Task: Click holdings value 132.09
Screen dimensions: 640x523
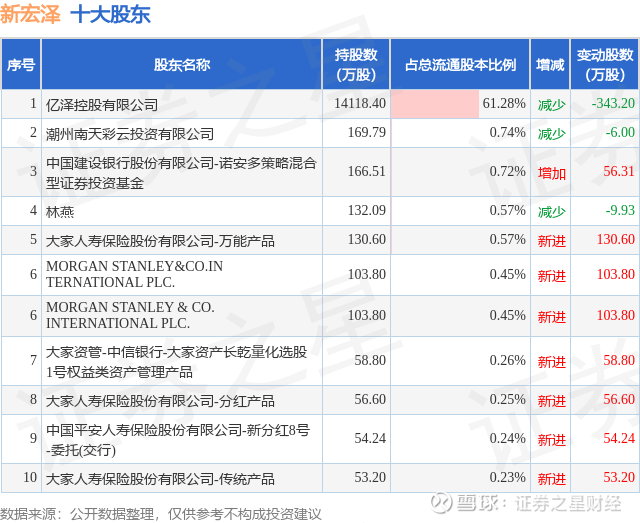Action: pyautogui.click(x=367, y=210)
